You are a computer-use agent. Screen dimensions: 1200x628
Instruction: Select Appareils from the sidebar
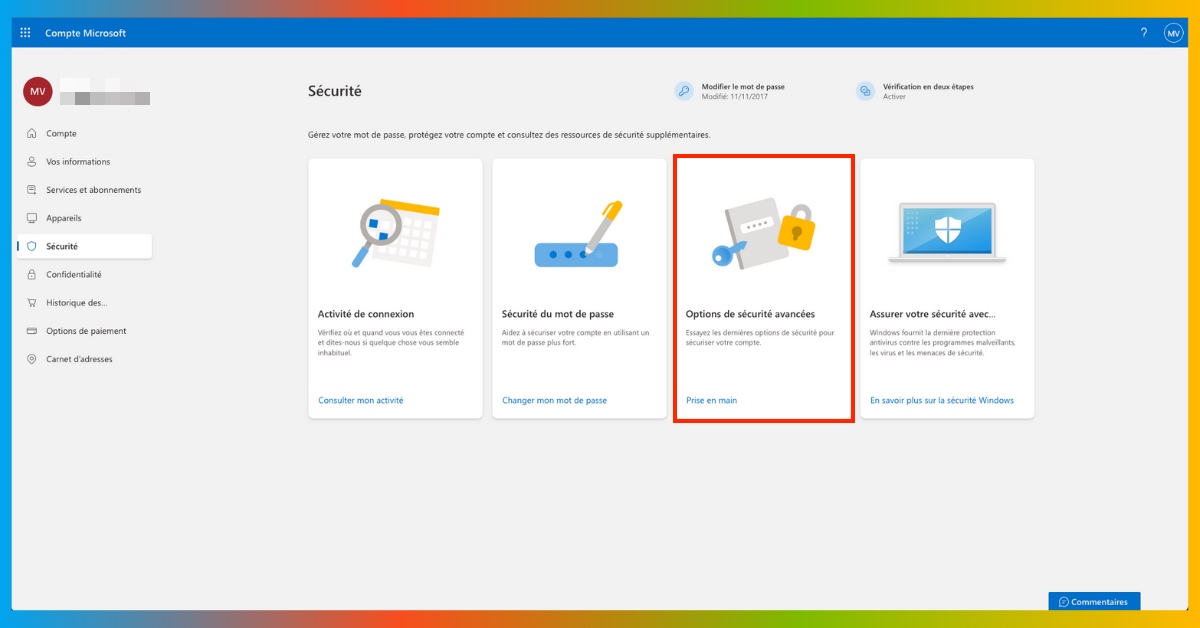(x=64, y=218)
